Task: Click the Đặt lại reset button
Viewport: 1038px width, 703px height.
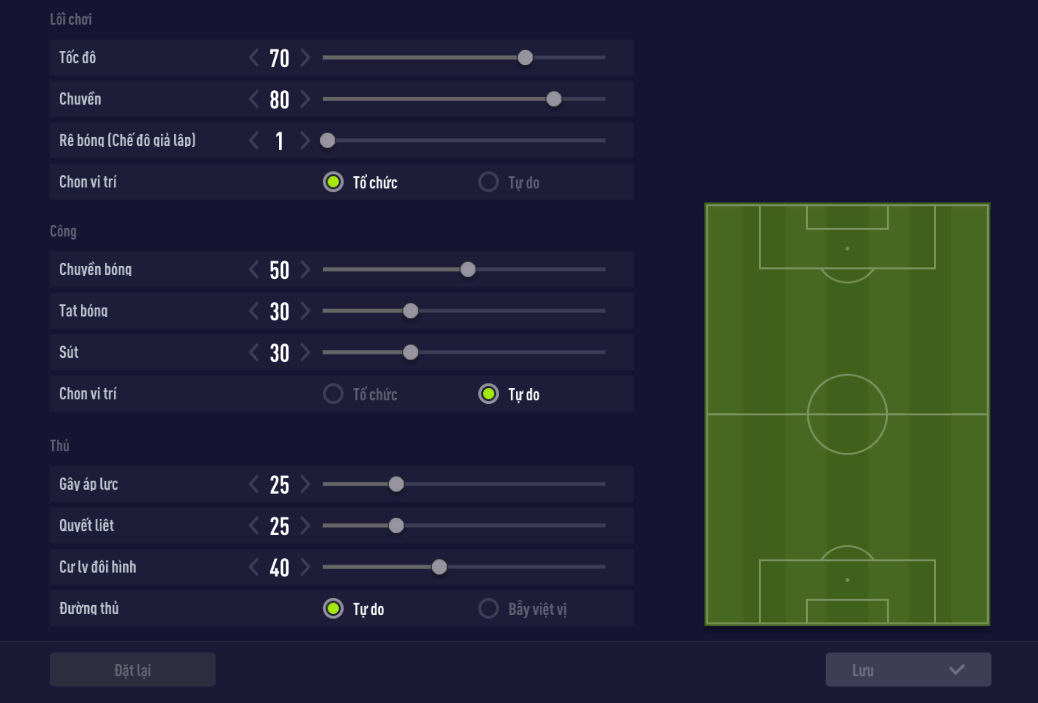Action: pyautogui.click(x=133, y=670)
